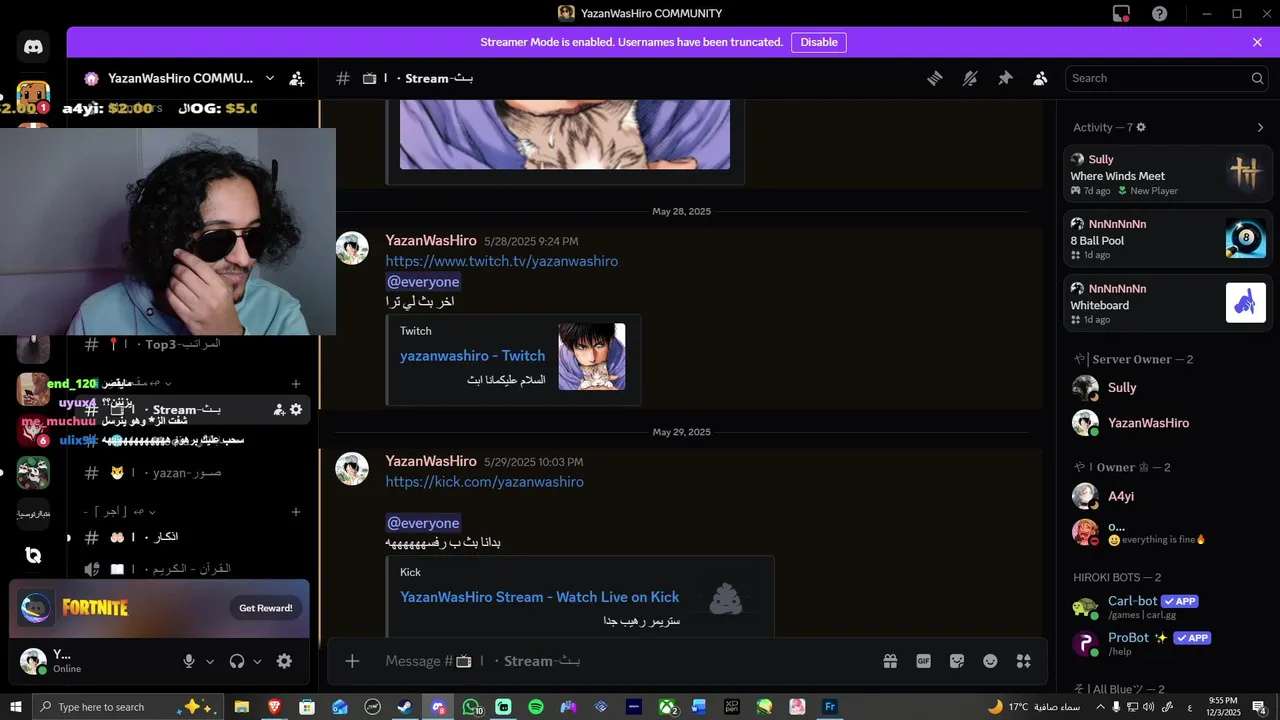This screenshot has width=1280, height=720.
Task: Select member A4yi in member list
Action: [x=1168, y=496]
